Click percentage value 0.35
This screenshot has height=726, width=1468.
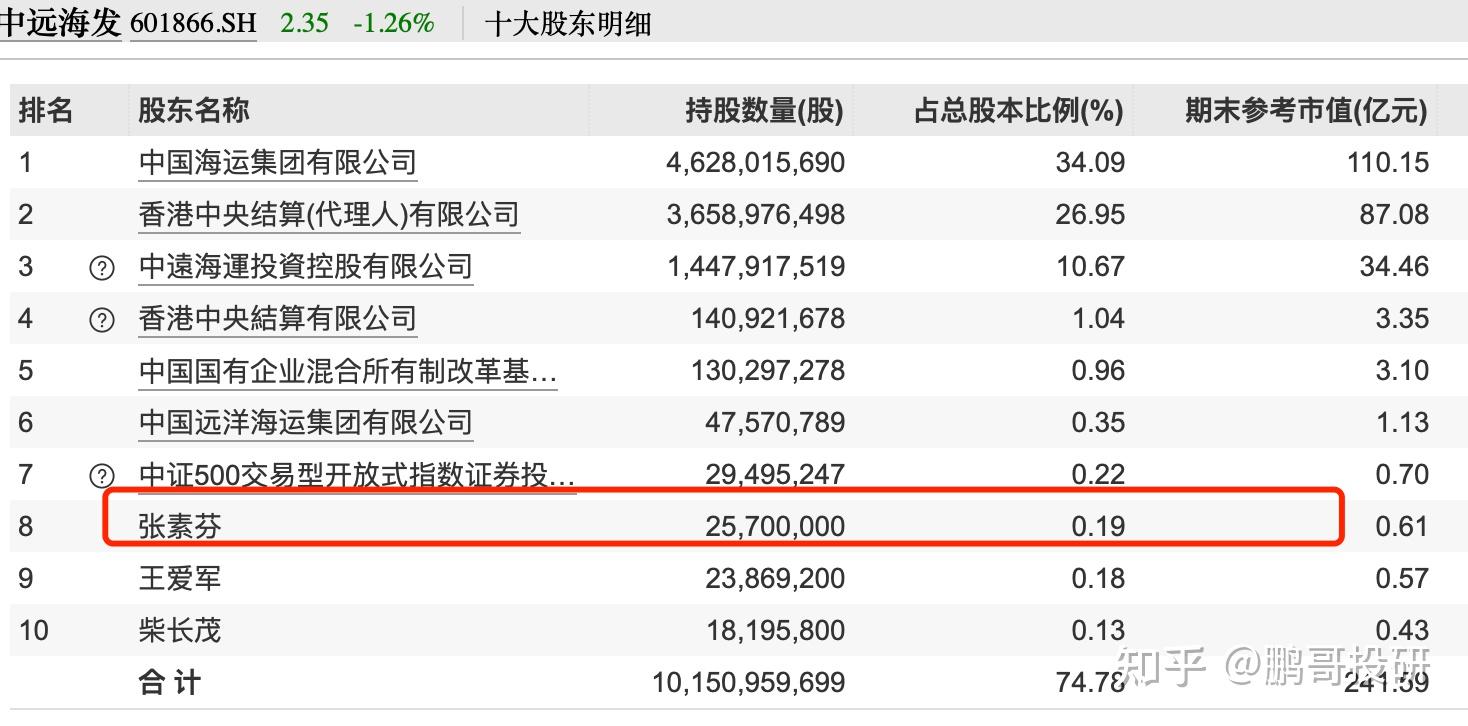[1098, 423]
